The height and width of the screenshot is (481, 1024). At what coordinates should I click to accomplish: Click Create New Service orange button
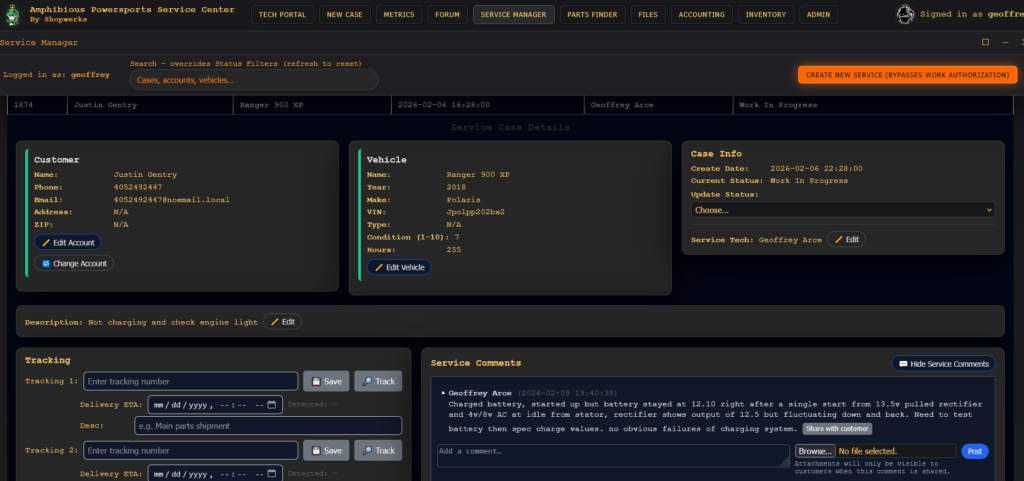[907, 76]
